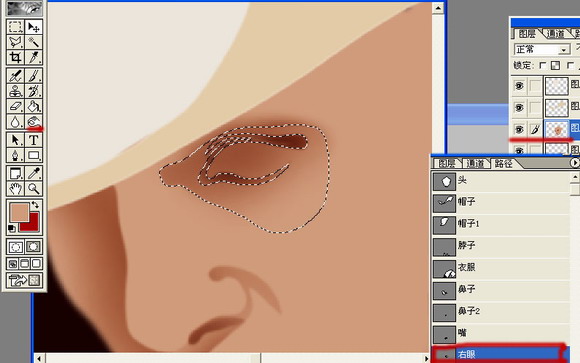Image resolution: width=580 pixels, height=363 pixels.
Task: Switch to Quick Mask edit mode
Action: pyautogui.click(x=34, y=247)
